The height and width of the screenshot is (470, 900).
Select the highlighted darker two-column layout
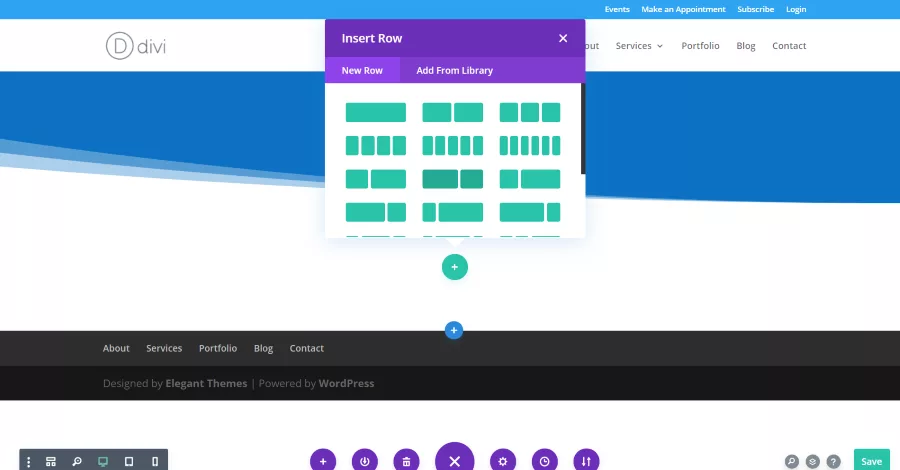click(452, 179)
